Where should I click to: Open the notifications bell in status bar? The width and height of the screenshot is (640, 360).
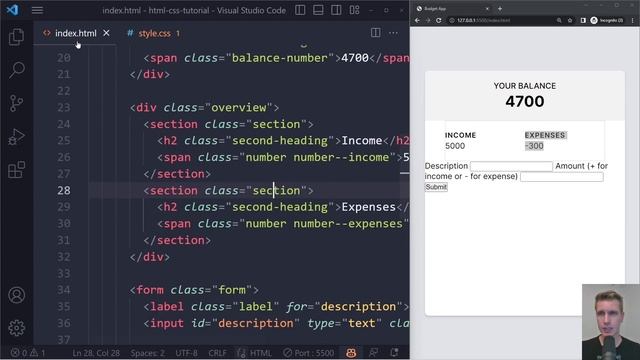pyautogui.click(x=394, y=353)
